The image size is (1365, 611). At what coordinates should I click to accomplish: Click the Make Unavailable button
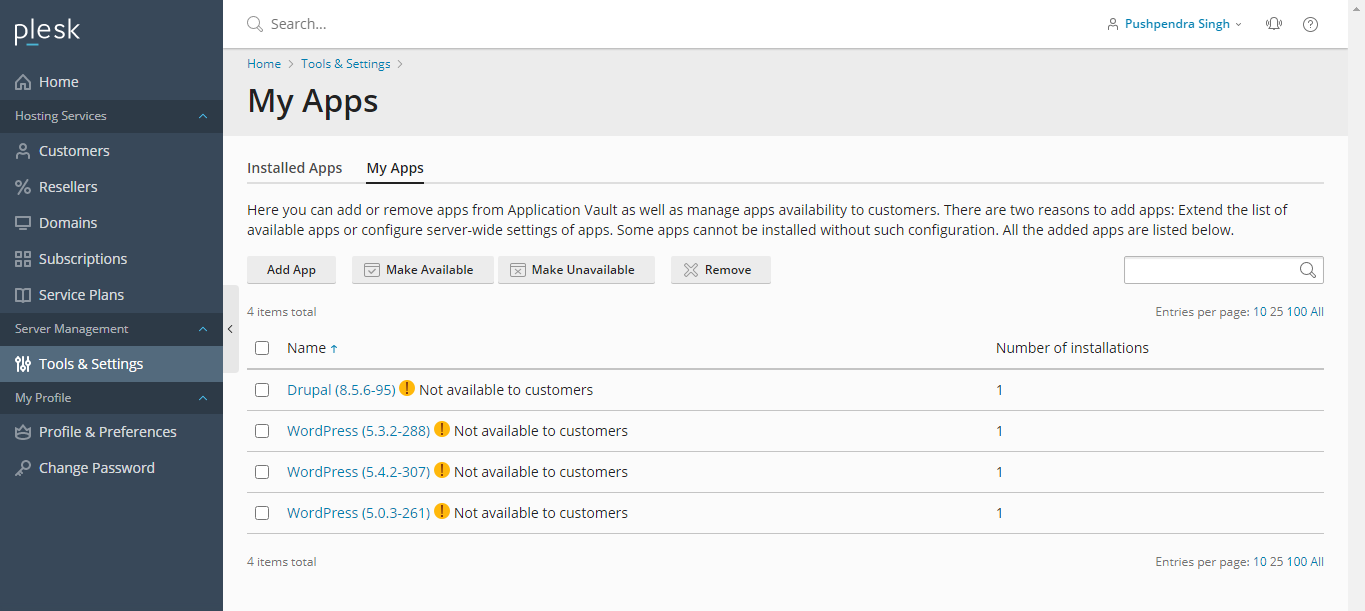tap(576, 270)
